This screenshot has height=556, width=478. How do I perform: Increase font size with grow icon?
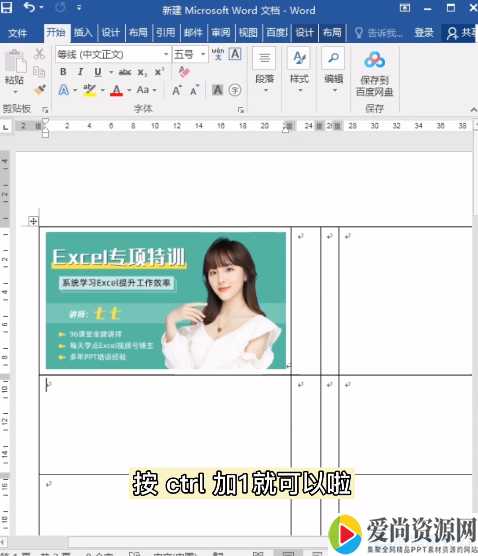tap(177, 90)
